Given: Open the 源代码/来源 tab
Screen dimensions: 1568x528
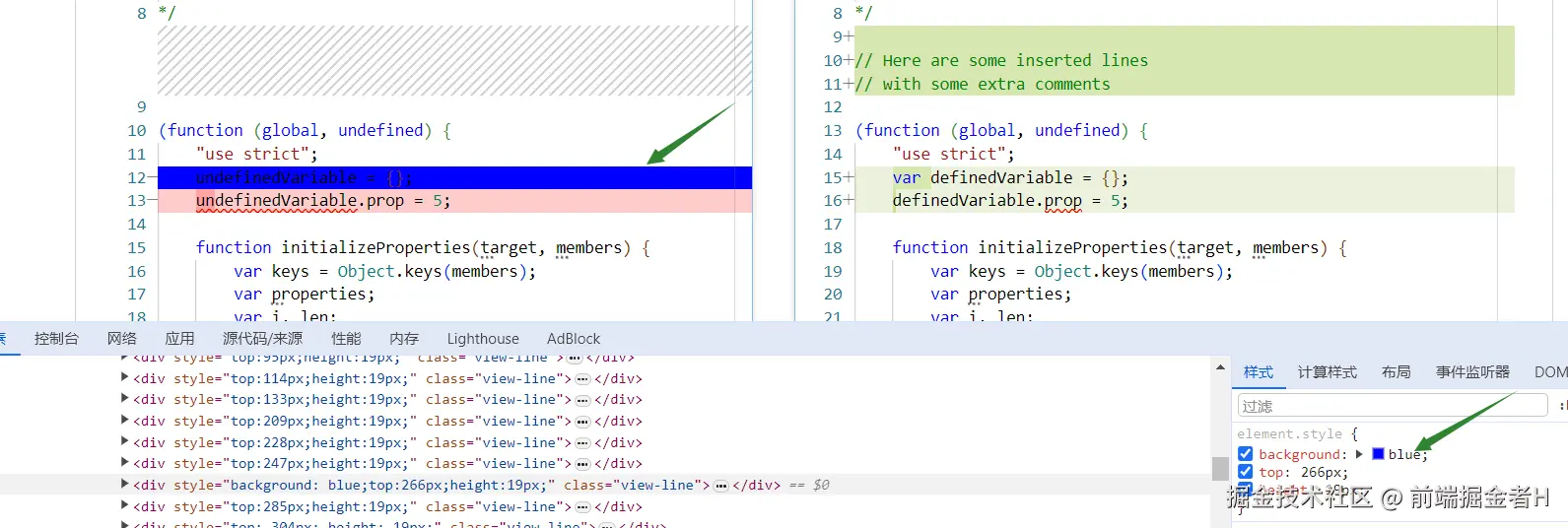Looking at the screenshot, I should [262, 338].
